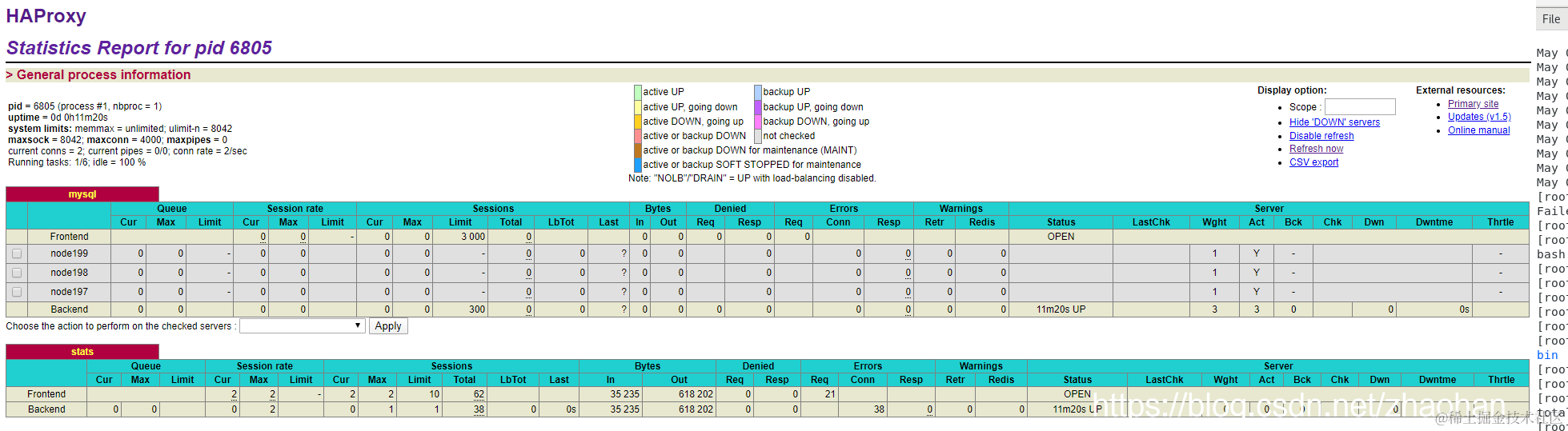
Task: Select the node198 server name
Action: click(x=70, y=273)
